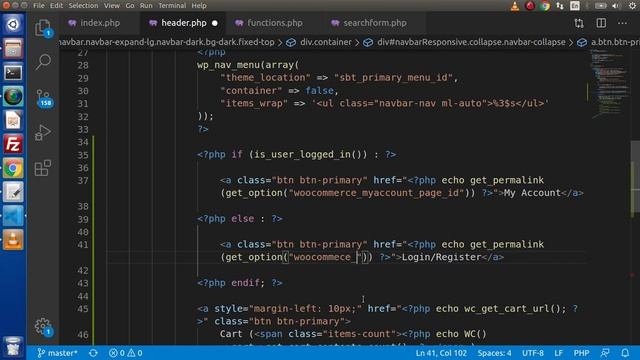Click the navbar.navbar-expand-lg breadcrumb
This screenshot has width=640, height=360.
167,42
